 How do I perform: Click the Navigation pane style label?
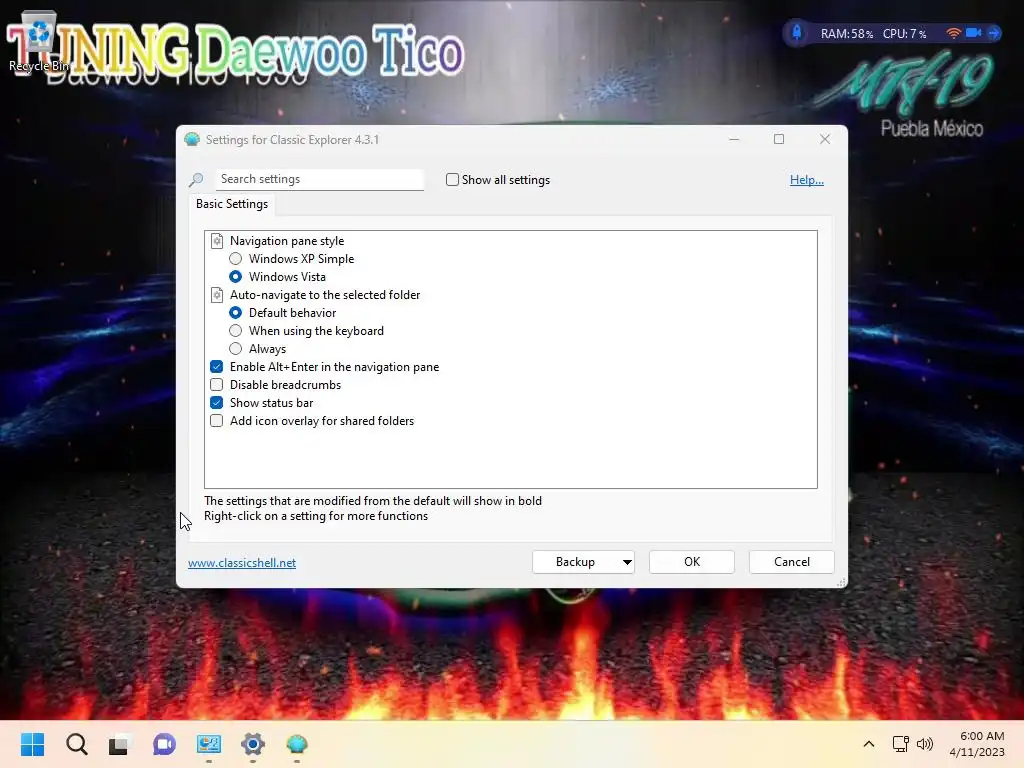point(287,241)
